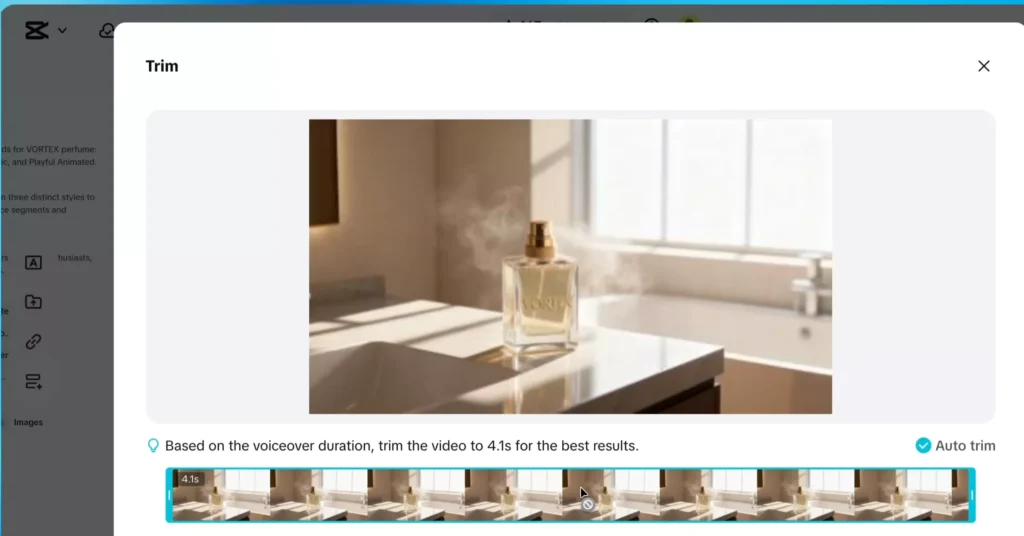Click the add-to-list icon in sidebar
The height and width of the screenshot is (536, 1024).
(33, 381)
